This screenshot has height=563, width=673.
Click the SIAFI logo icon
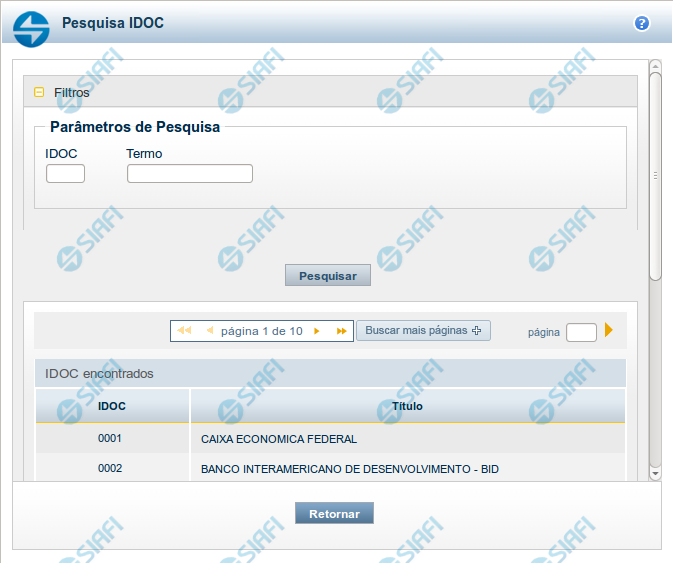(x=31, y=26)
